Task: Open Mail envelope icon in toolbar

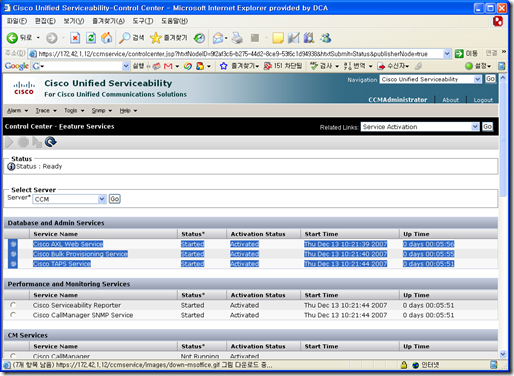Action: point(218,38)
